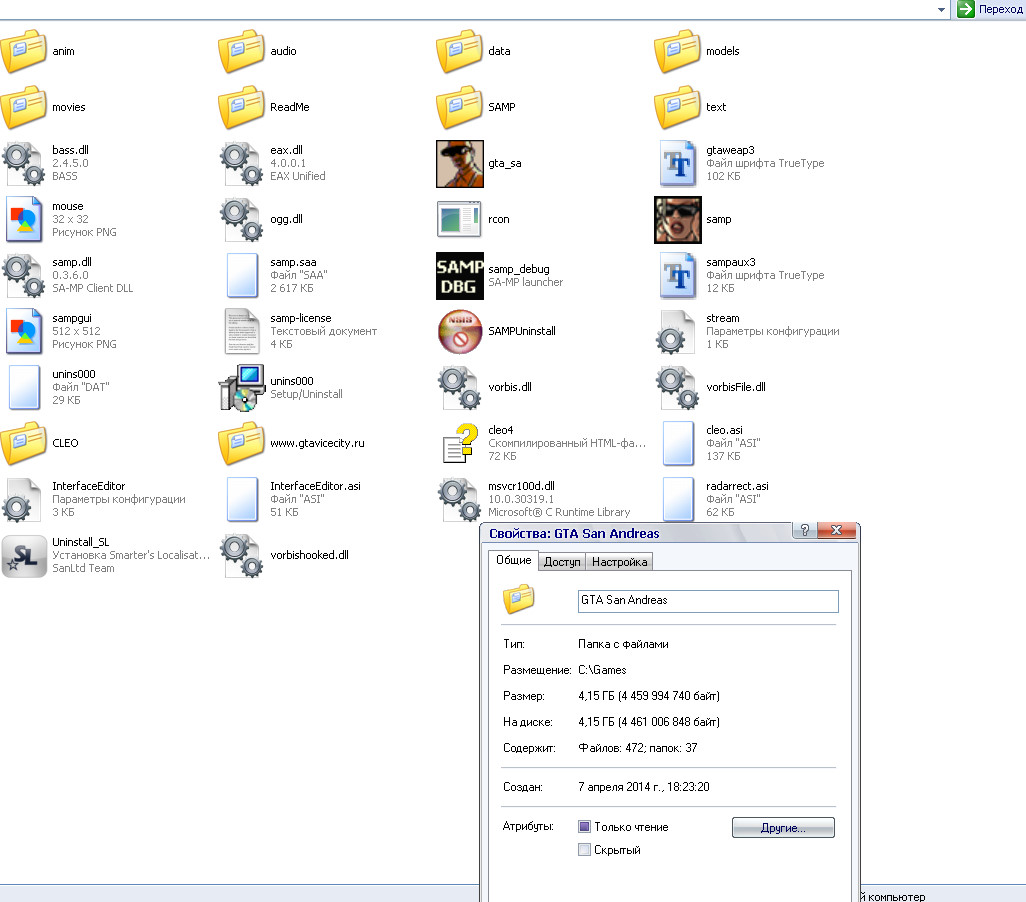
Task: Switch to the Доступ tab
Action: coord(562,562)
